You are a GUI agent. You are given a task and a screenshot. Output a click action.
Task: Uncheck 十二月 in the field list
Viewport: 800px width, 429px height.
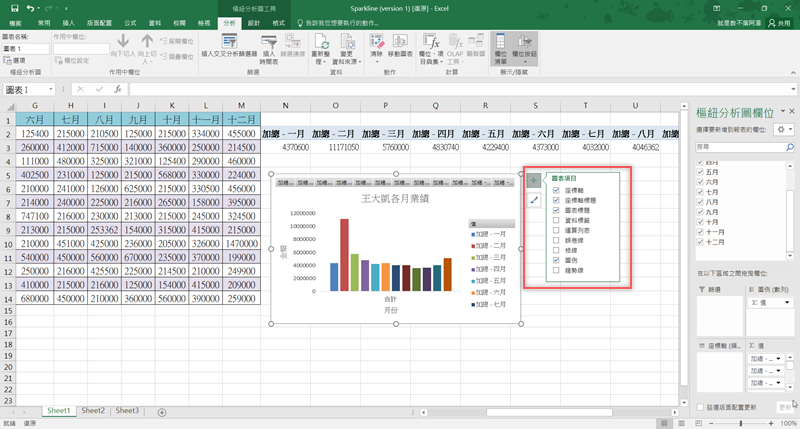point(699,242)
